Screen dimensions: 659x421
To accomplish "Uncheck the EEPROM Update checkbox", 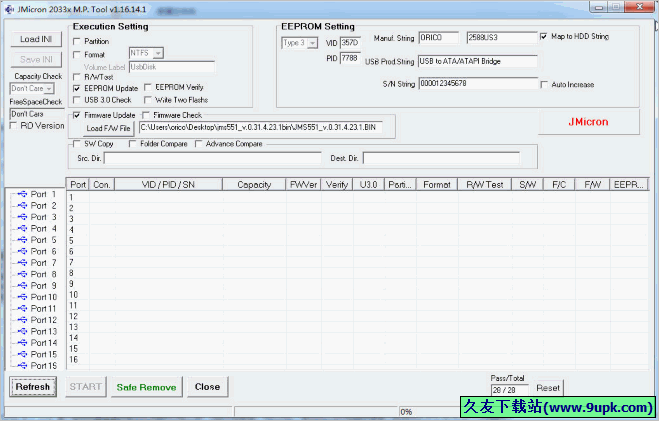I will pos(76,88).
